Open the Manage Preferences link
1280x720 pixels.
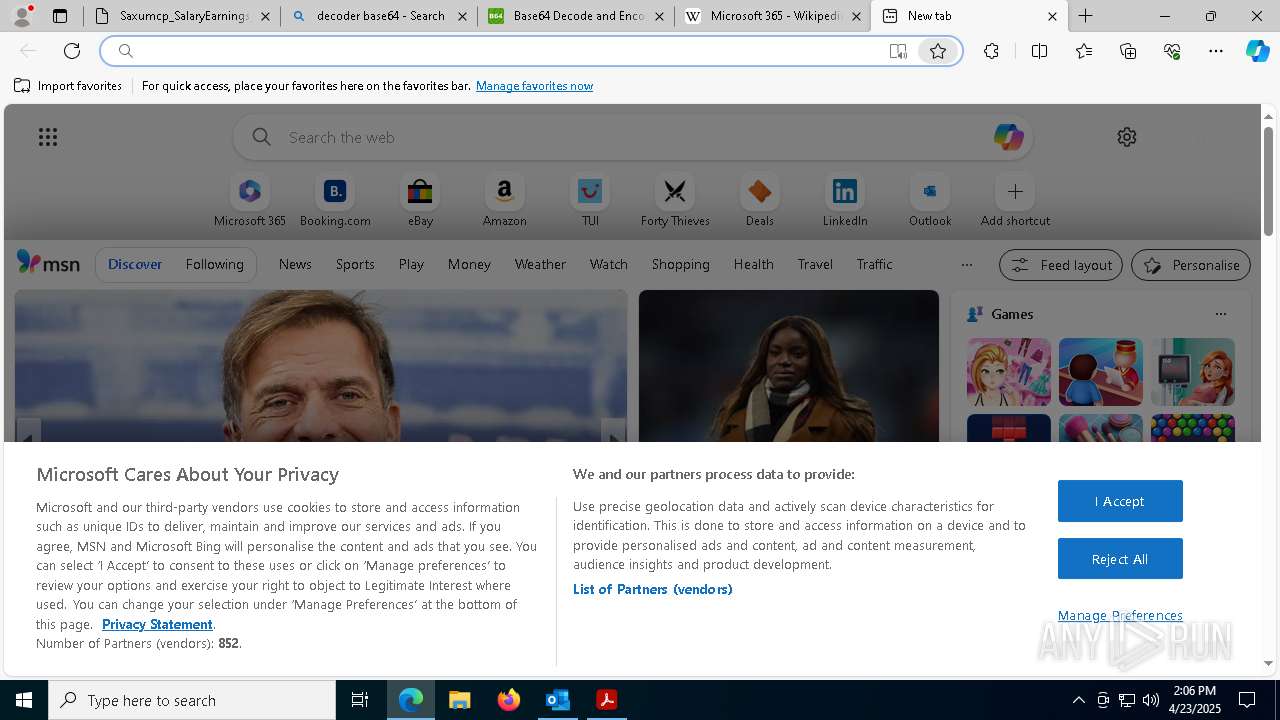1120,615
